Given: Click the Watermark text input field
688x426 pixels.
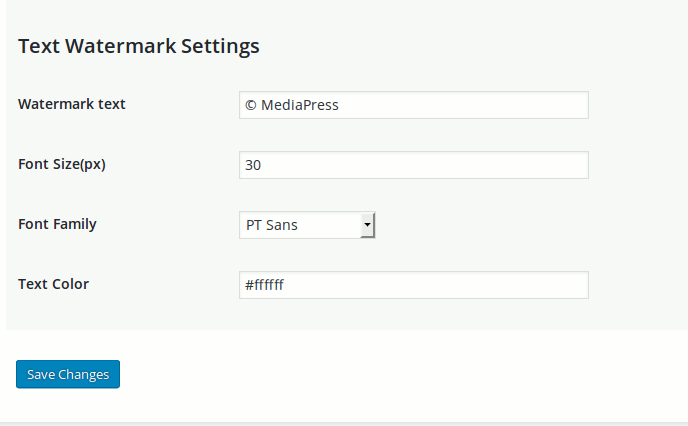Looking at the screenshot, I should pos(414,105).
